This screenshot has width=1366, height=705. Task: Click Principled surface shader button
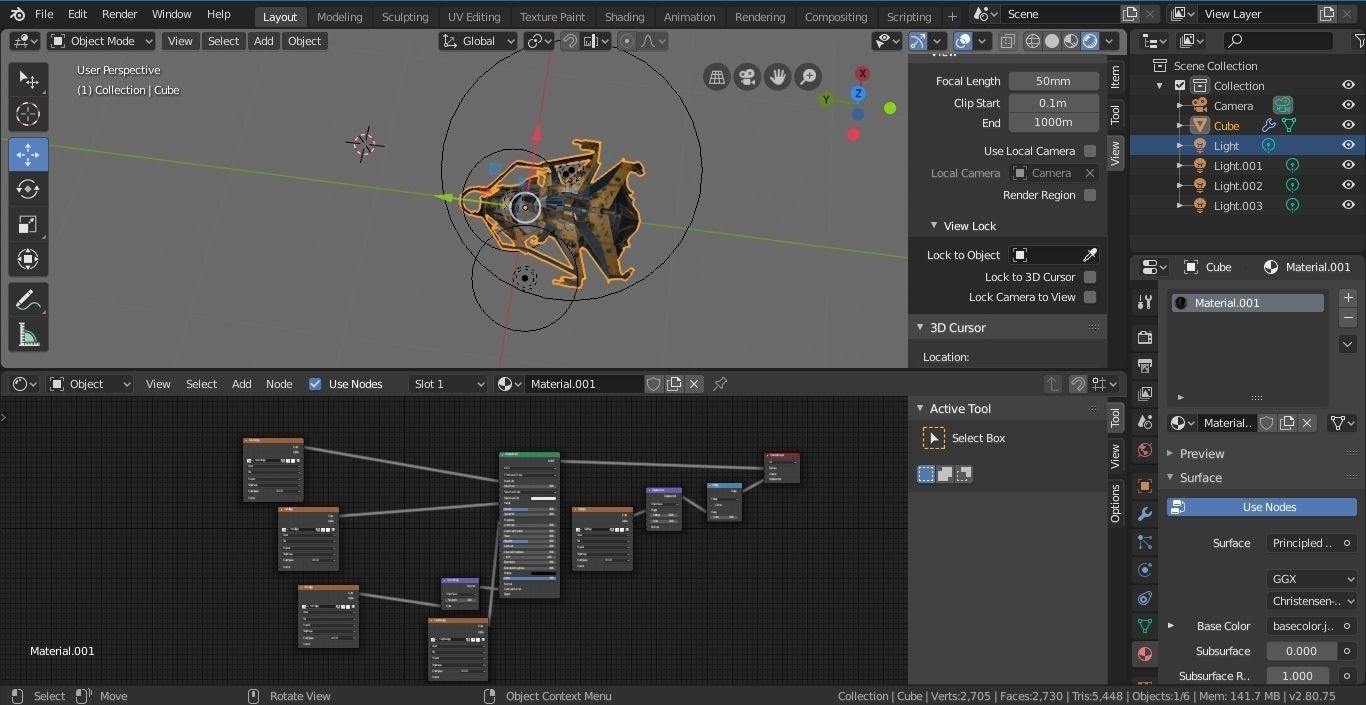point(1302,543)
